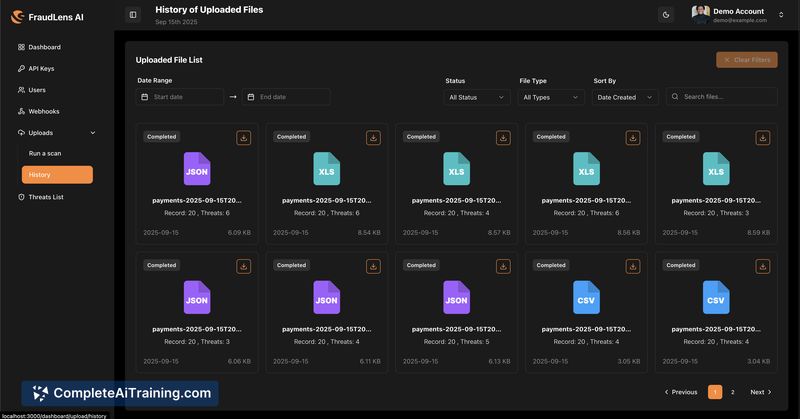Open the All Types file type dropdown
This screenshot has height=419, width=800.
[x=551, y=97]
